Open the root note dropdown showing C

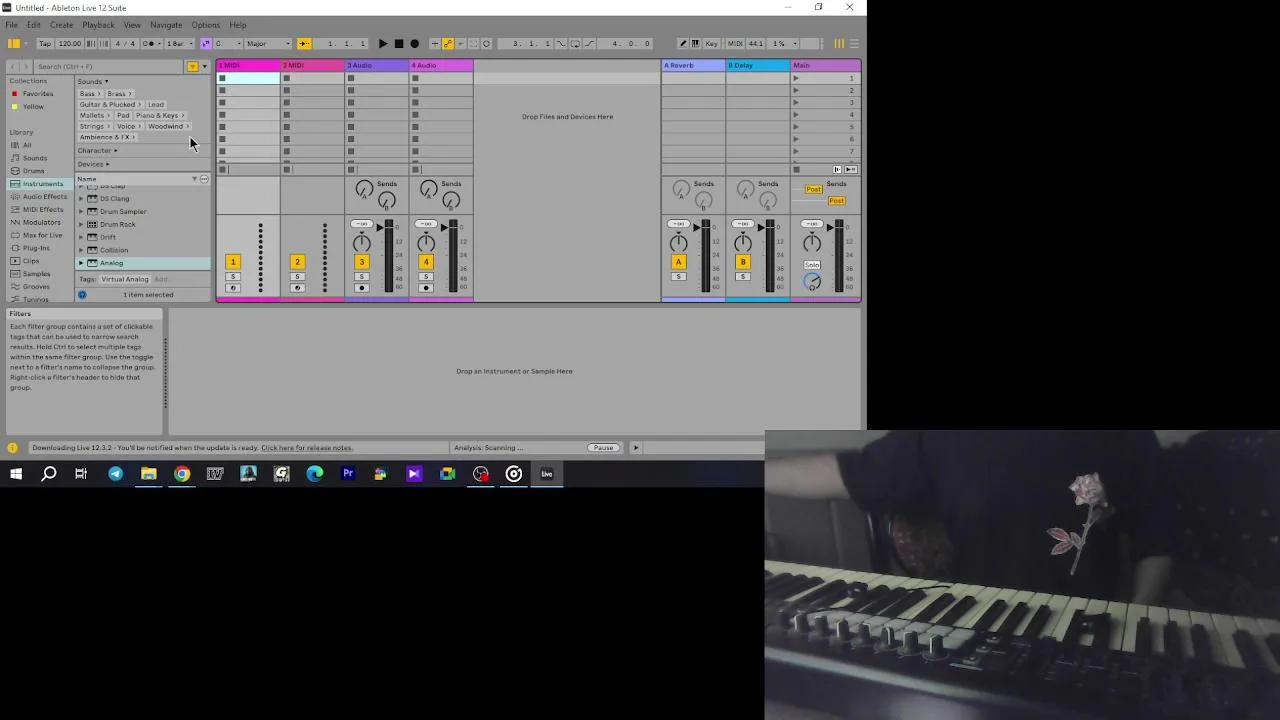(228, 44)
